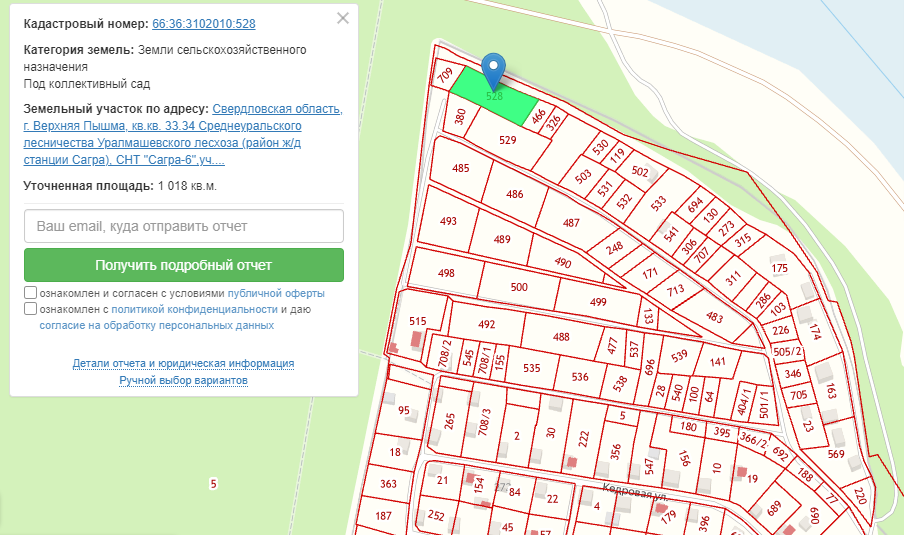904x535 pixels.
Task: Open Ручной выбор вариантов link
Action: tap(183, 380)
